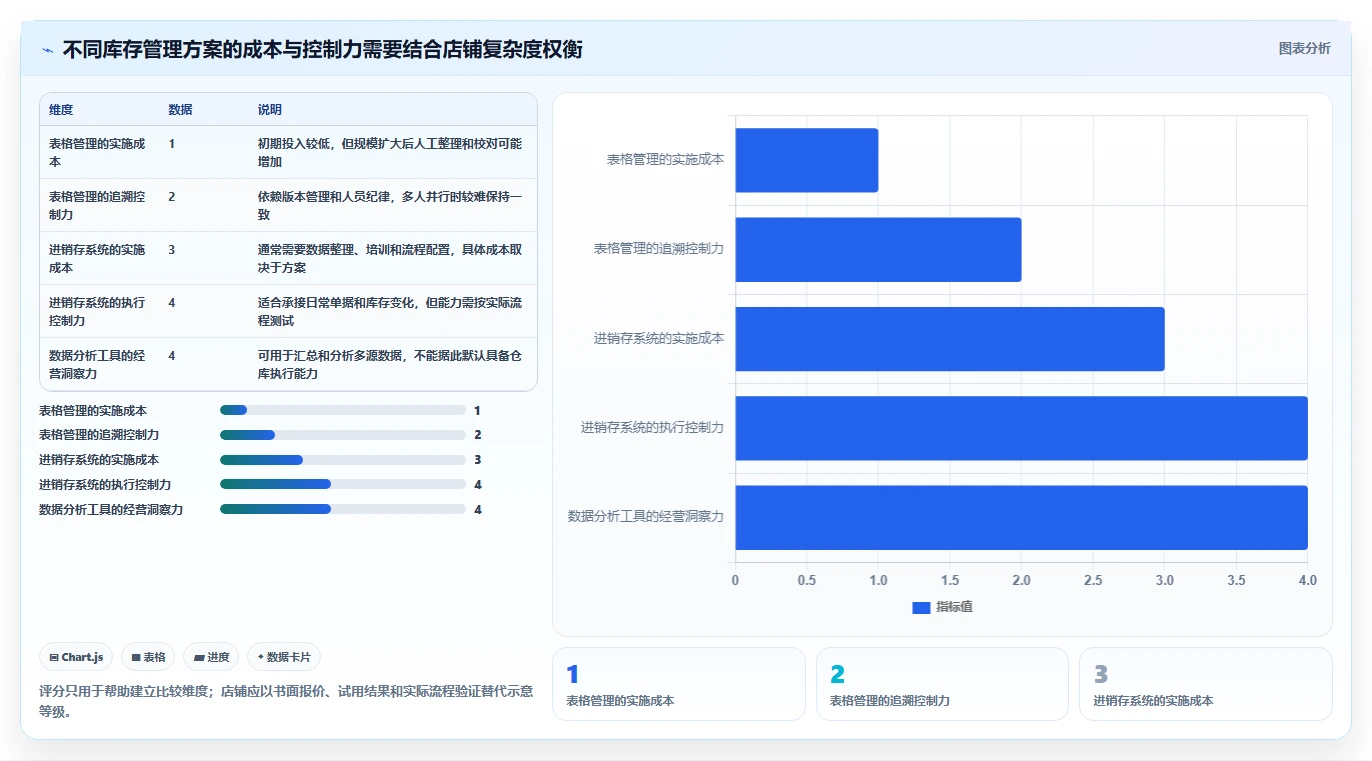This screenshot has width=1372, height=761.
Task: Open the data card numbered 1
Action: pos(679,684)
